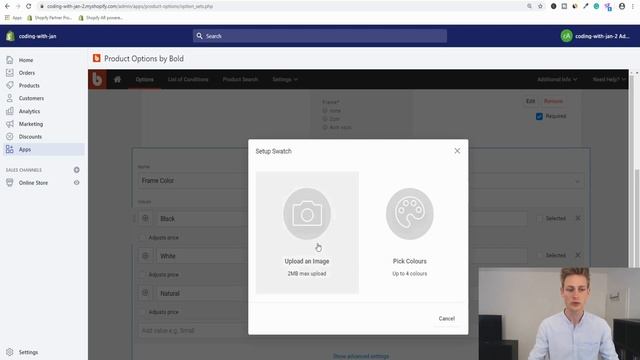Switch to Options tab
Screen dimensions: 640x360
point(144,79)
